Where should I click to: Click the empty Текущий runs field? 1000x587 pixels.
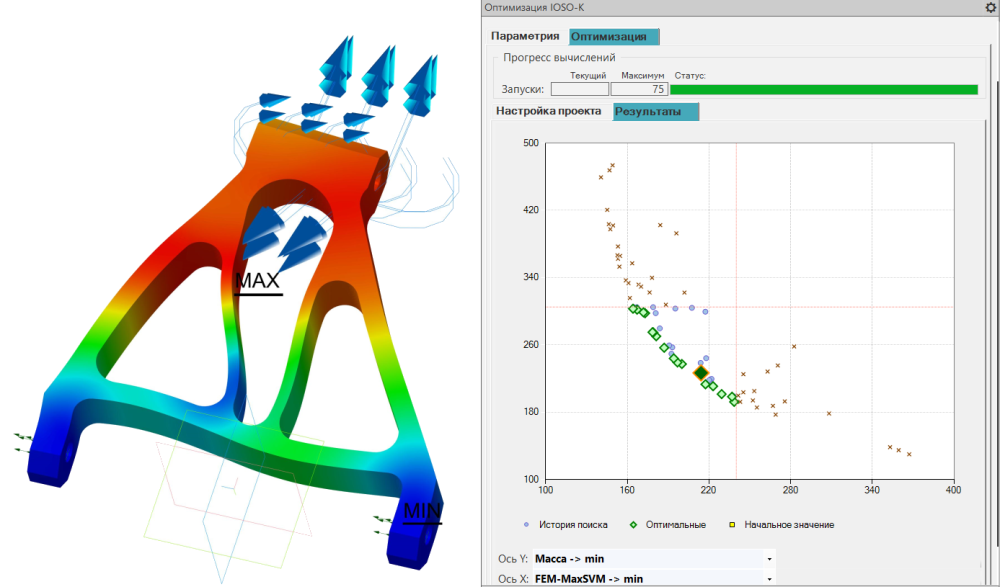580,89
